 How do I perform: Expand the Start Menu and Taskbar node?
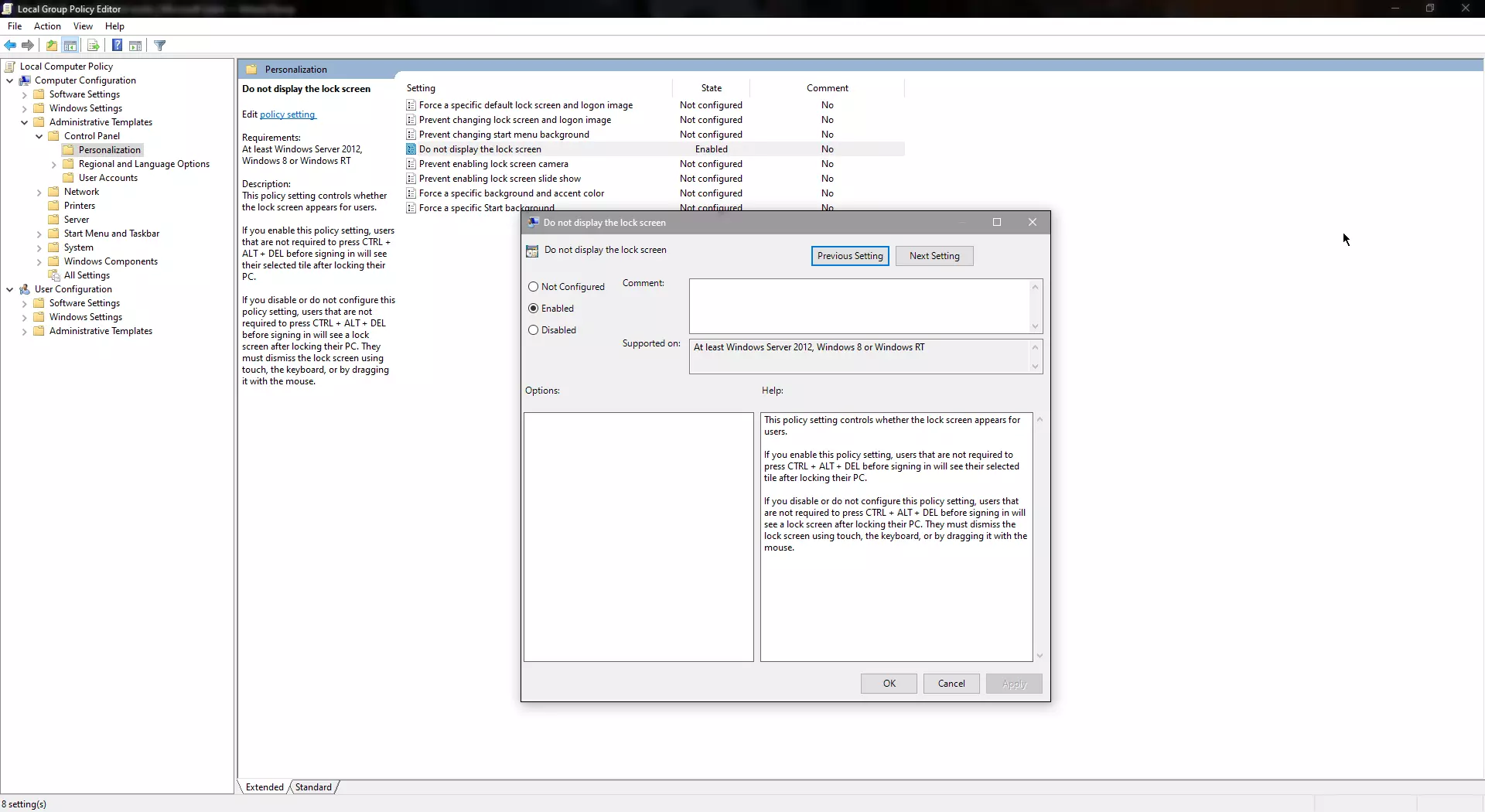(39, 234)
